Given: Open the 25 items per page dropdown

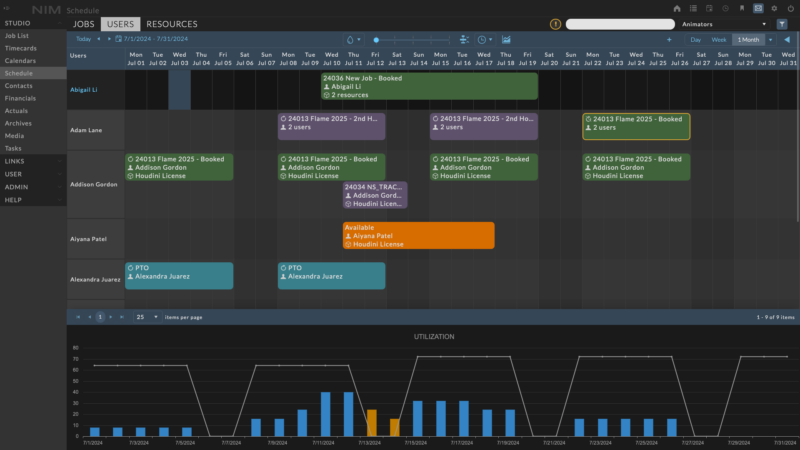Looking at the screenshot, I should pyautogui.click(x=147, y=317).
